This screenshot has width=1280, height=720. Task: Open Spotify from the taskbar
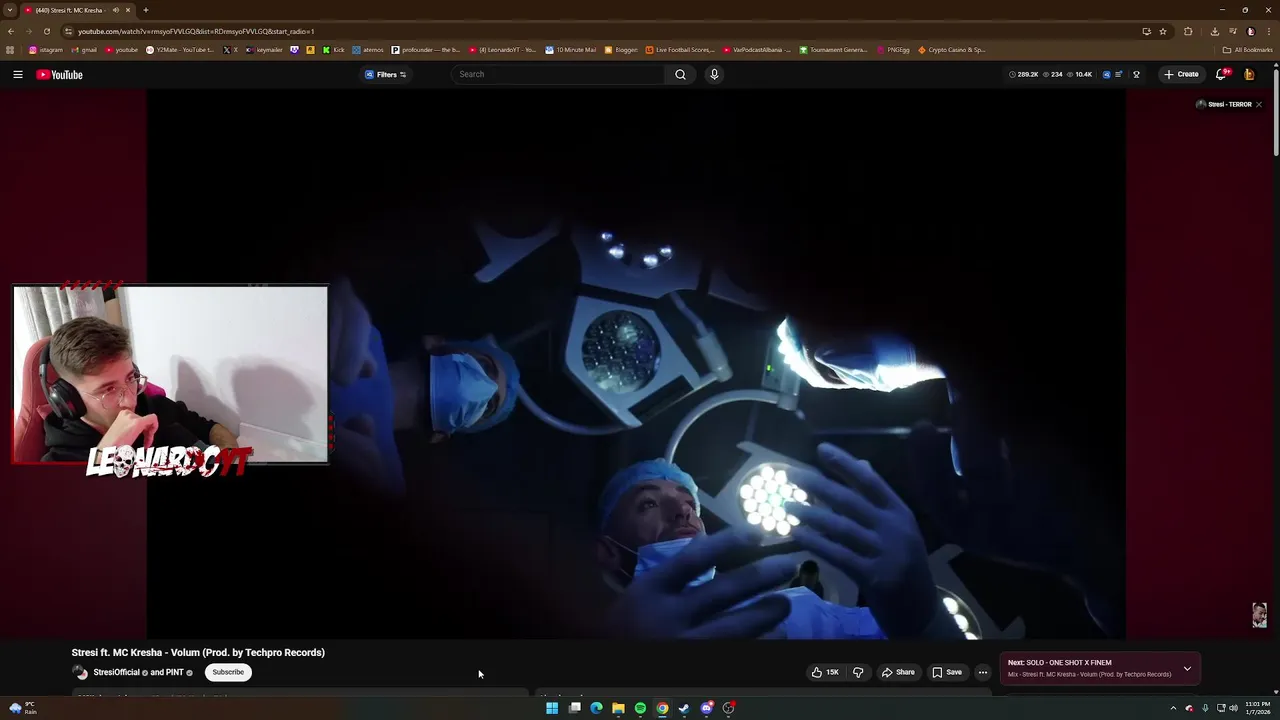640,708
